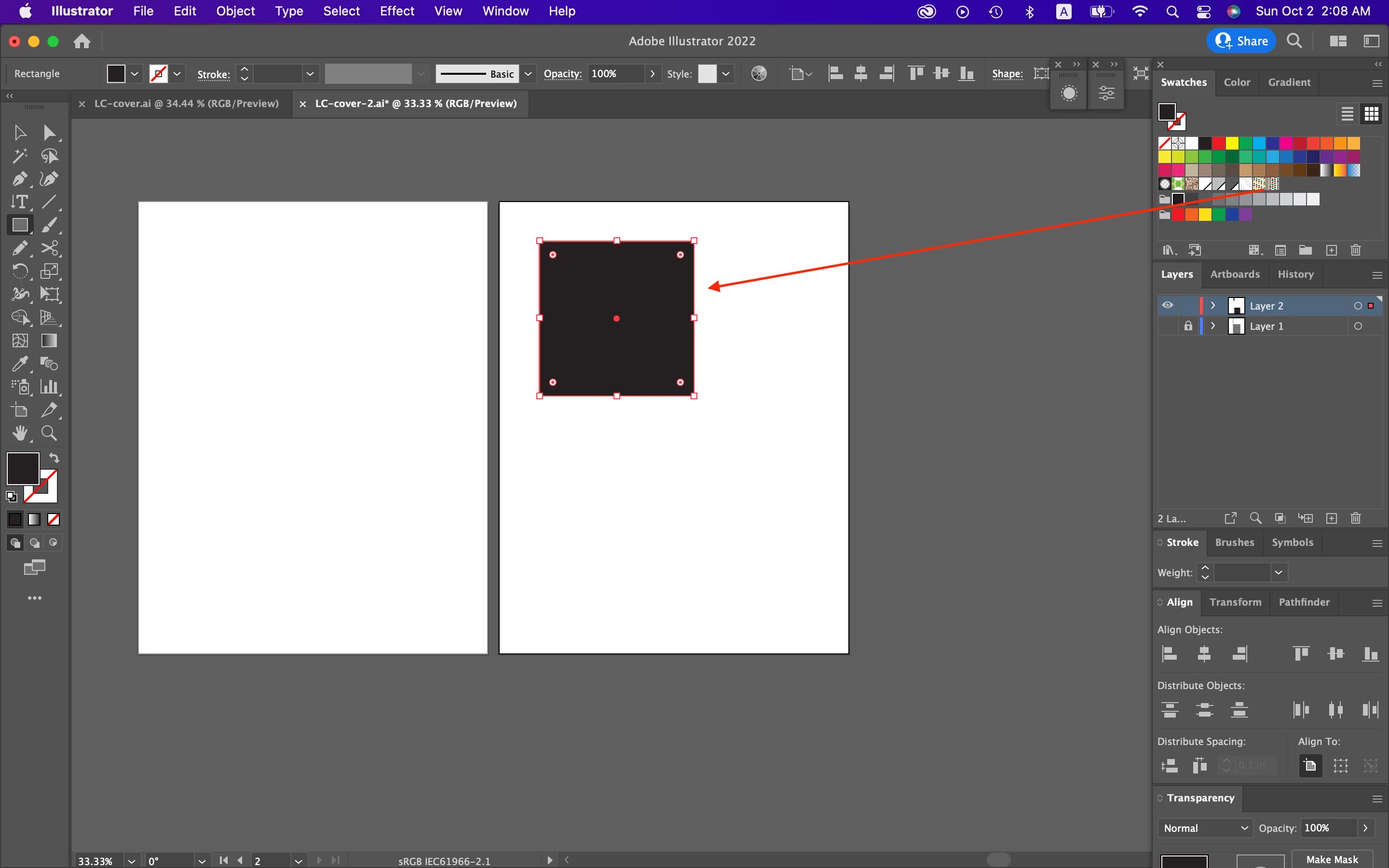Screen dimensions: 1389x868
Task: Click the Hand tool
Action: coord(19,434)
